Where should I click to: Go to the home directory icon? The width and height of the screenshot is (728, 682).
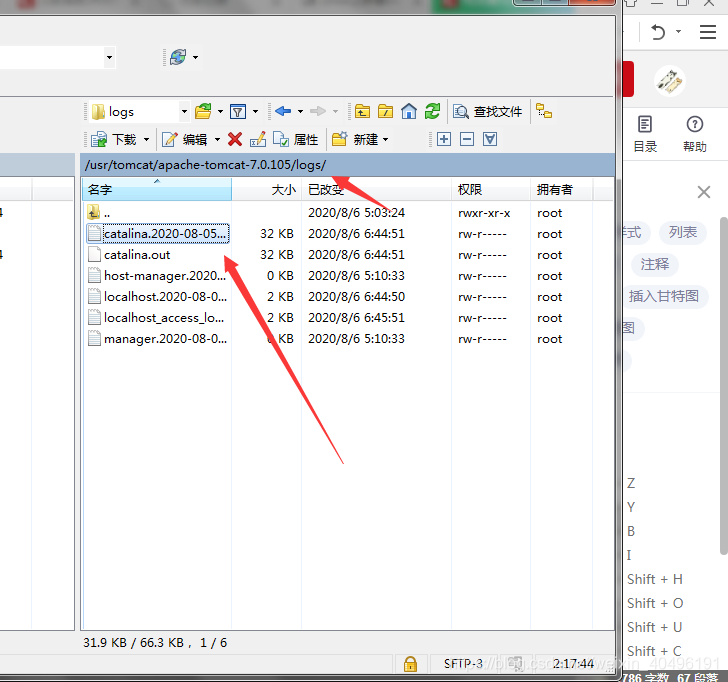tap(409, 111)
